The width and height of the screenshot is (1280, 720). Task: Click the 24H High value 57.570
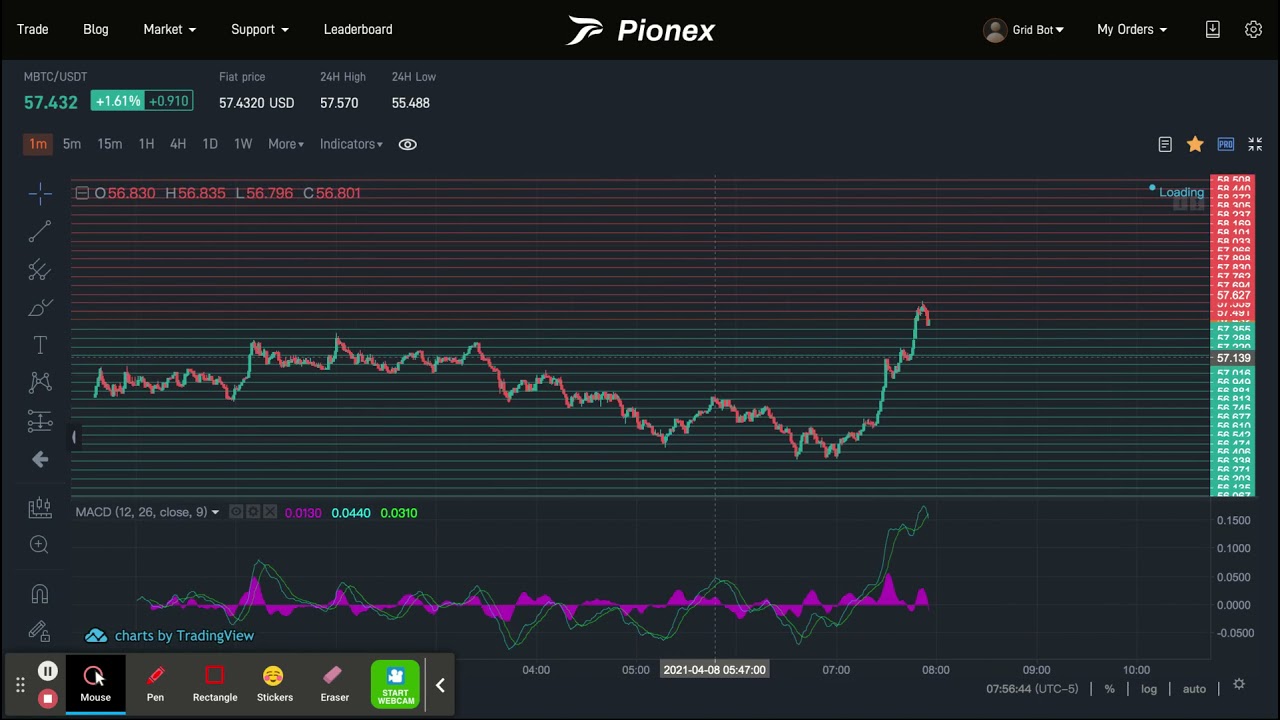click(339, 103)
